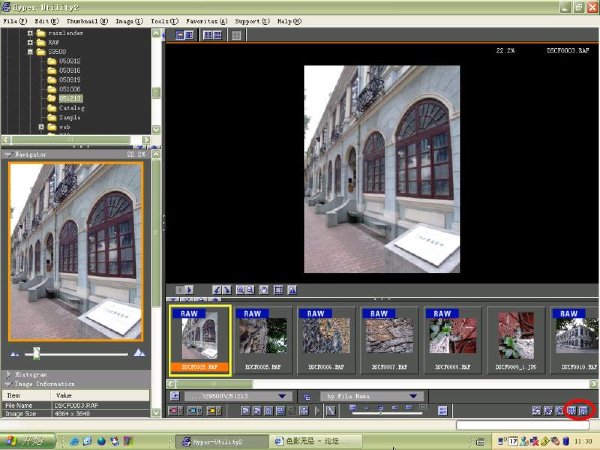This screenshot has width=600, height=450.
Task: Select the DSCF0008.RAF thumbnail
Action: 453,340
